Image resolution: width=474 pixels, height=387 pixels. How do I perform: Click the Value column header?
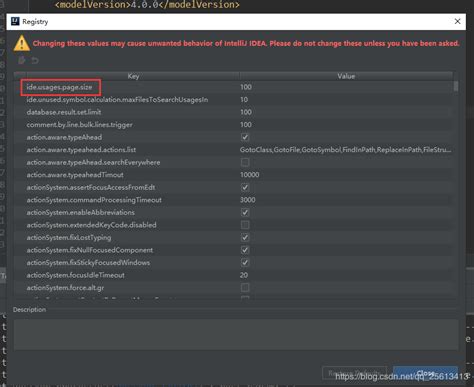tap(346, 76)
